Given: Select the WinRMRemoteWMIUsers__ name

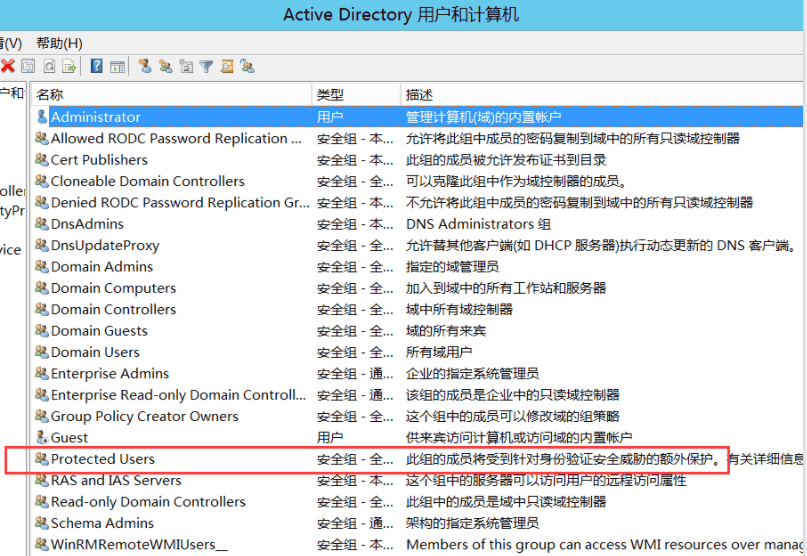Looking at the screenshot, I should point(139,545).
